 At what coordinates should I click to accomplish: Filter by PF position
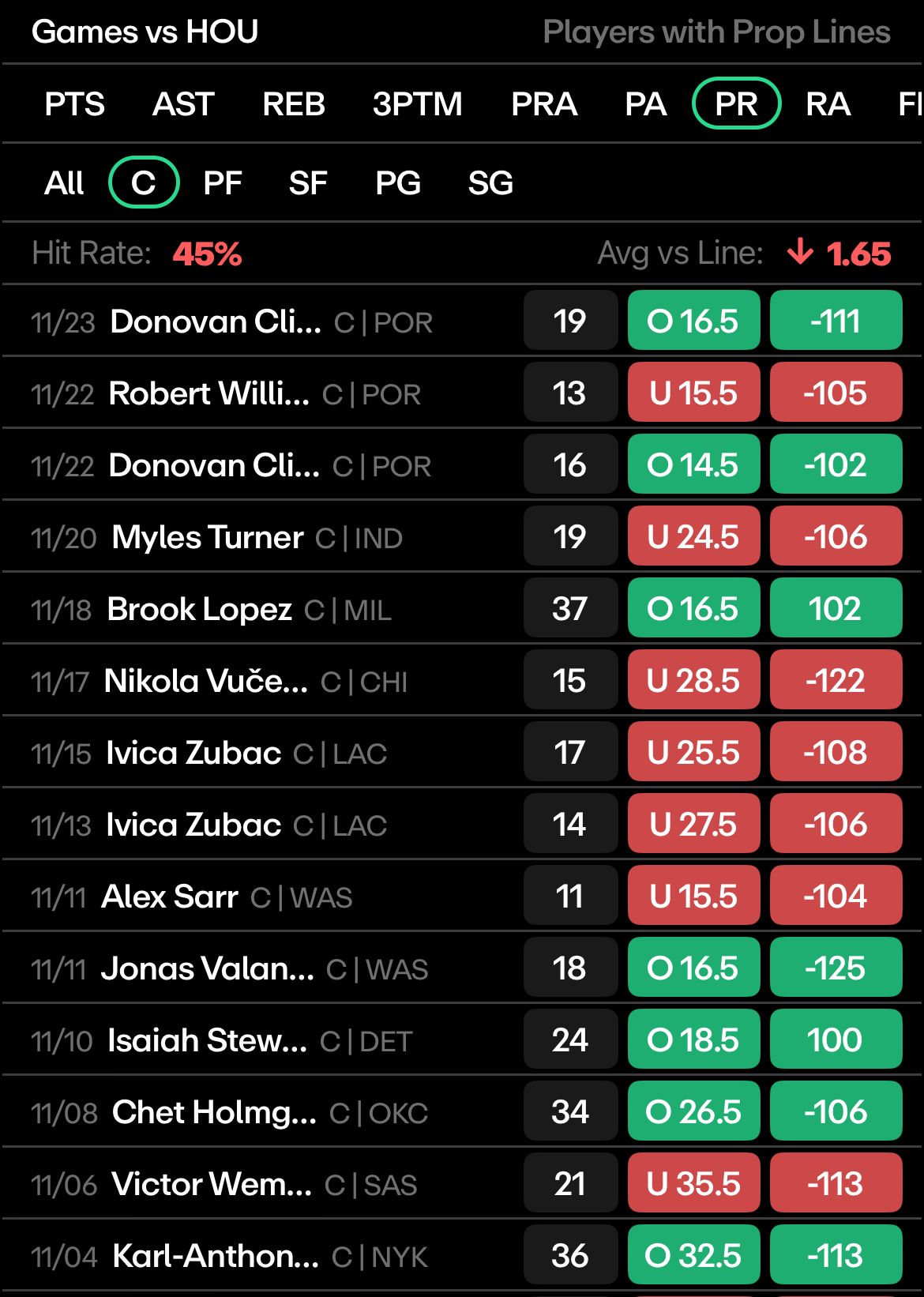222,183
